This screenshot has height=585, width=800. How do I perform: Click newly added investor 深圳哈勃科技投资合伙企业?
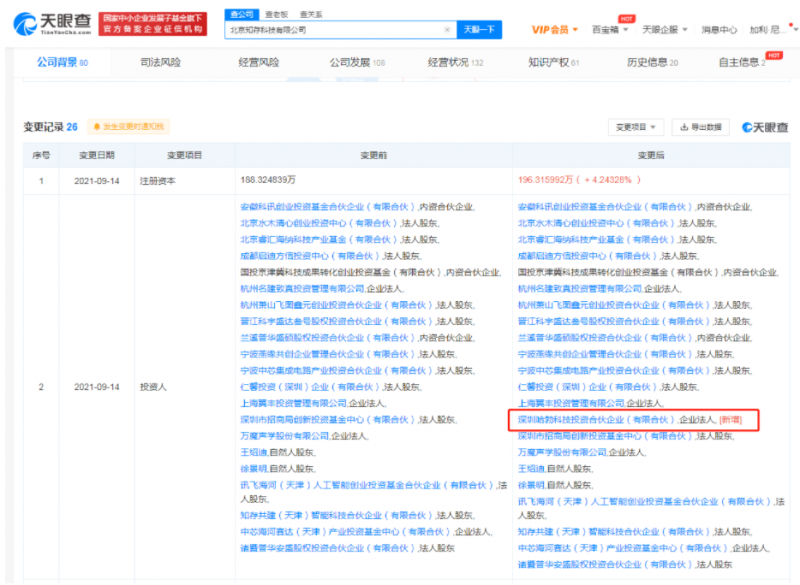[596, 420]
